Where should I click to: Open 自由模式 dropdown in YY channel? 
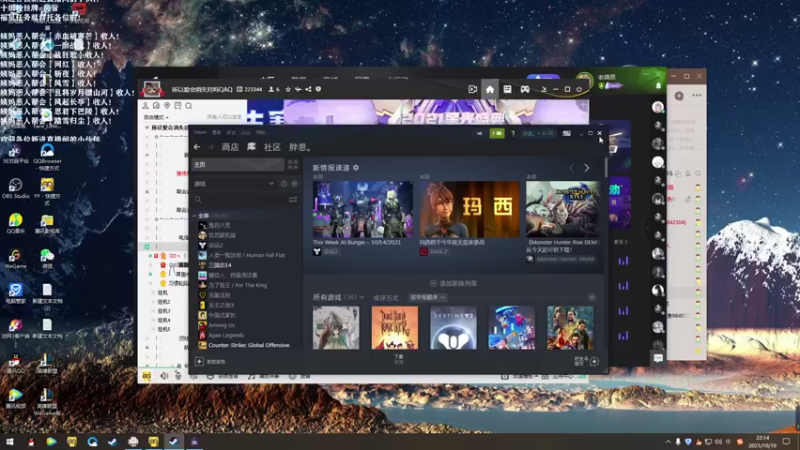click(156, 117)
